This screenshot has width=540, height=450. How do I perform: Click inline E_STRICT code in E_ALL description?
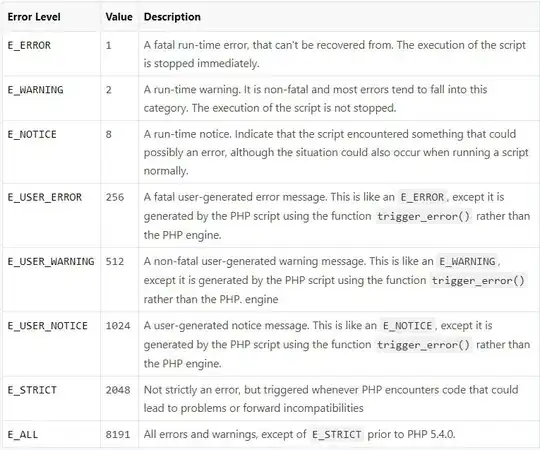(337, 435)
